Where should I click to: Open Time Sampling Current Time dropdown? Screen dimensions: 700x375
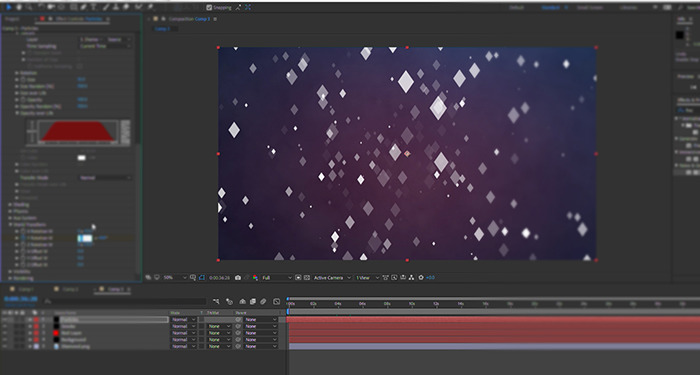105,46
